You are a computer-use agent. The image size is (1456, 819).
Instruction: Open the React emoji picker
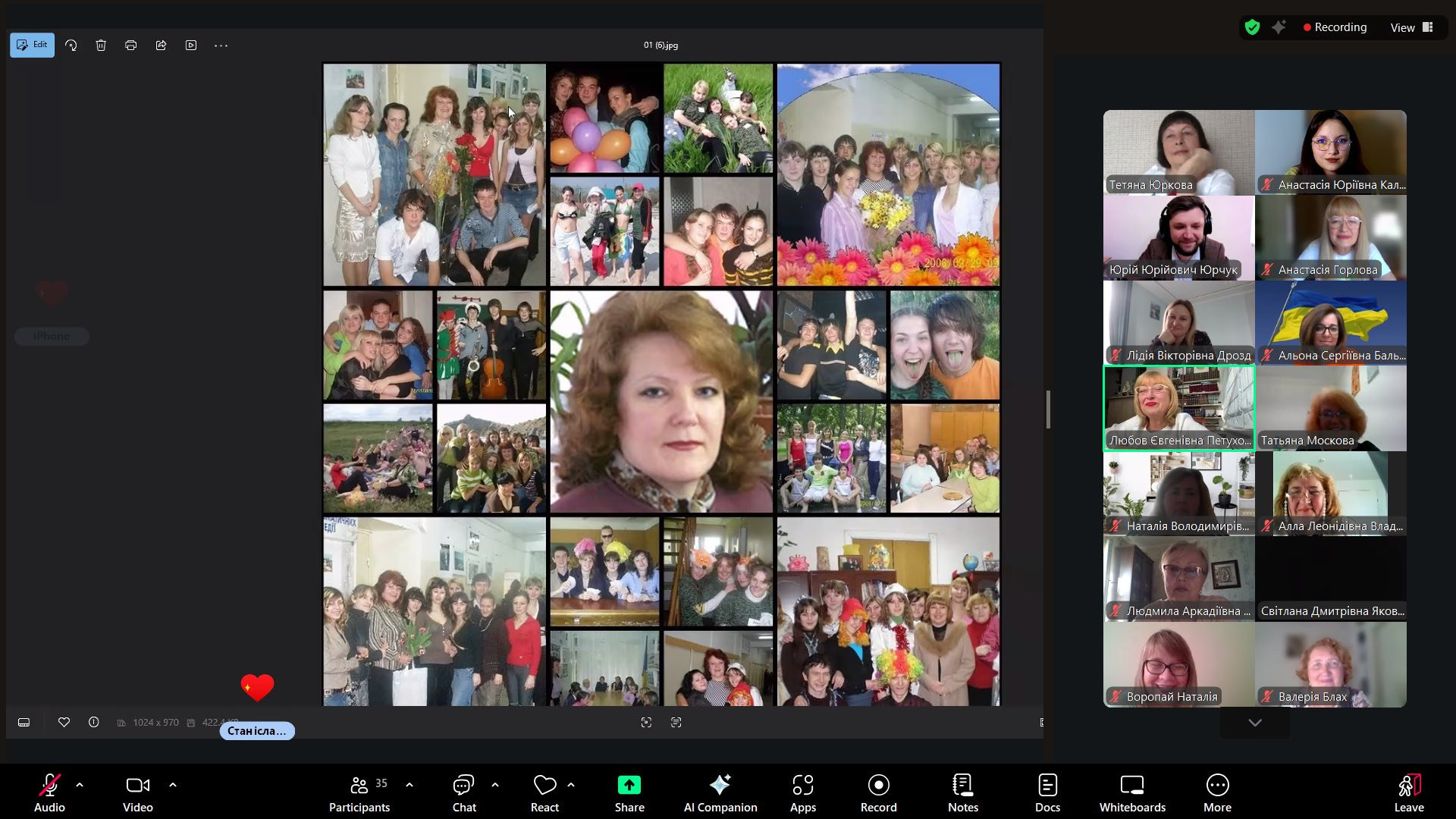pos(544,792)
